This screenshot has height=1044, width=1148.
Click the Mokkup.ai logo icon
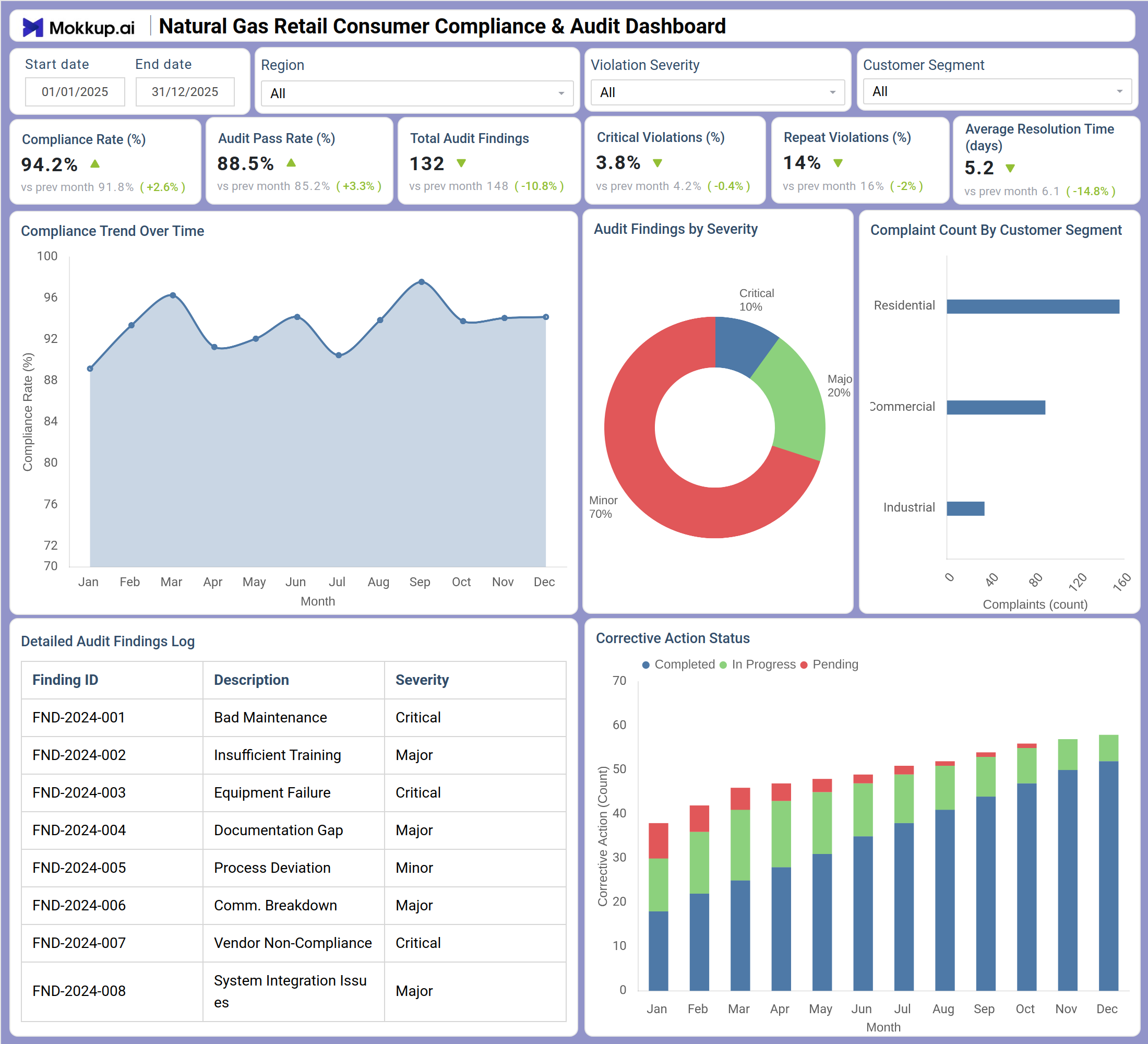(x=32, y=27)
